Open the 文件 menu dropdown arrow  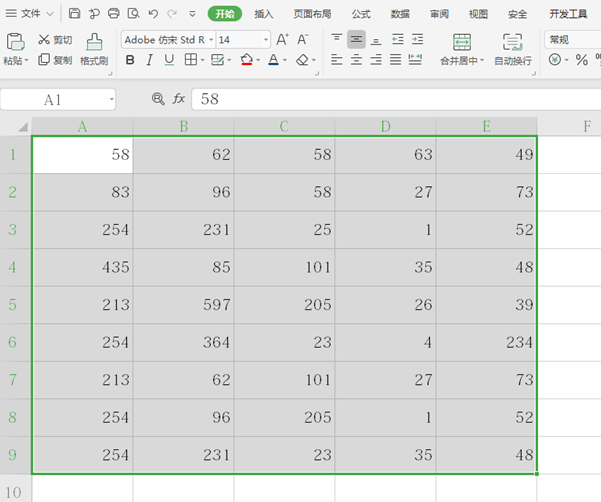click(x=50, y=14)
